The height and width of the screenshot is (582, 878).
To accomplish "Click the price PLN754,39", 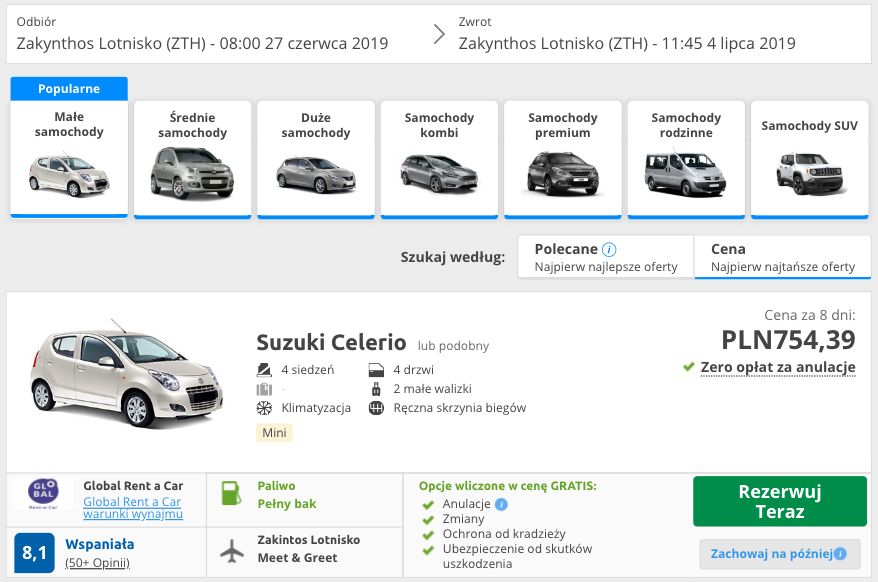I will (x=788, y=339).
